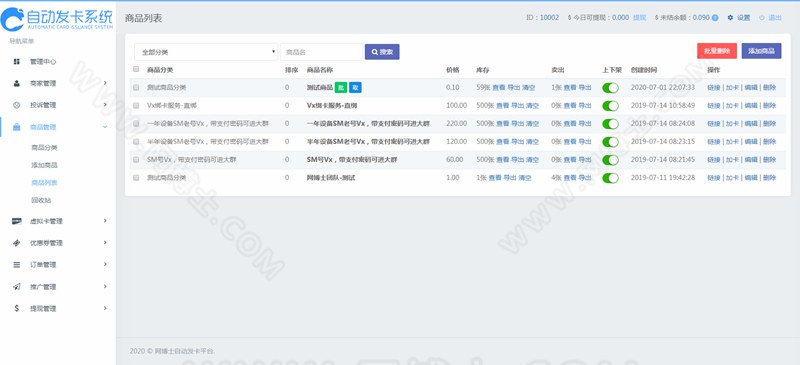Click the list icon beside 订单管理
800x365 pixels.
coord(17,264)
